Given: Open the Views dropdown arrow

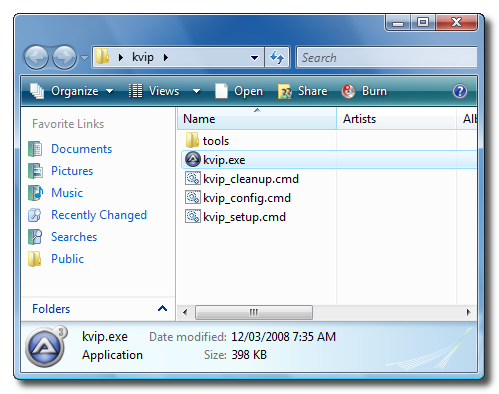Looking at the screenshot, I should click(197, 91).
